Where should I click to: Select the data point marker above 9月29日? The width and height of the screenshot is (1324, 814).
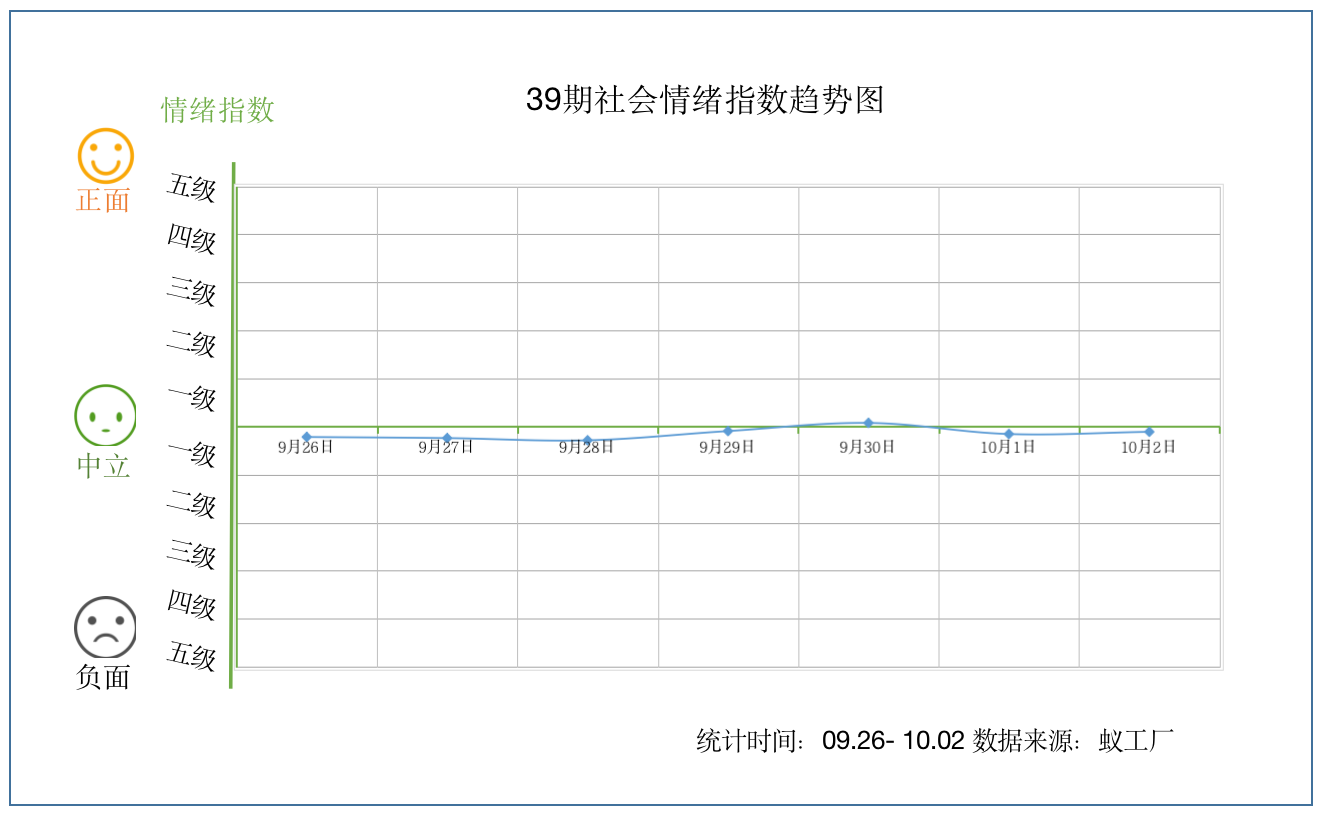[728, 431]
